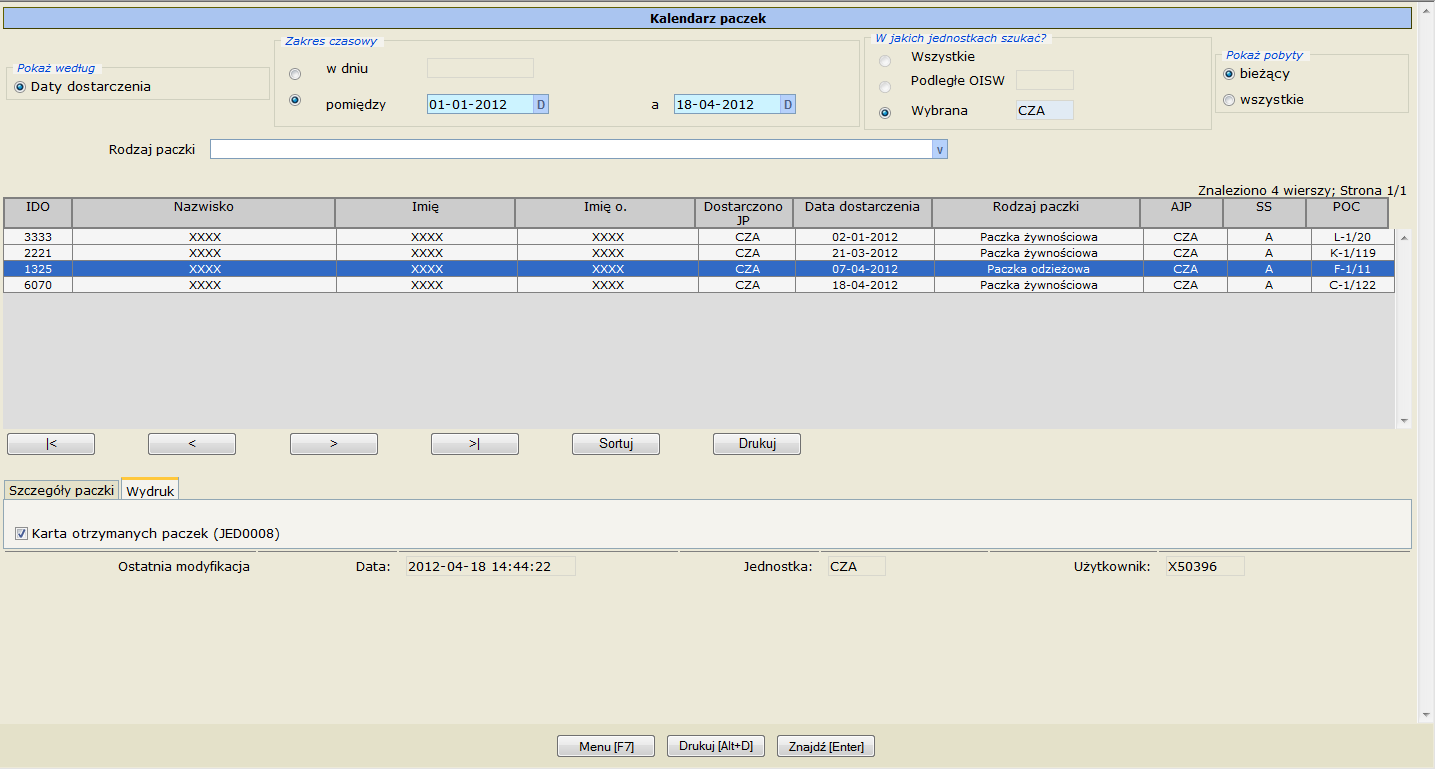Select row with IDO 2221

click(699, 253)
